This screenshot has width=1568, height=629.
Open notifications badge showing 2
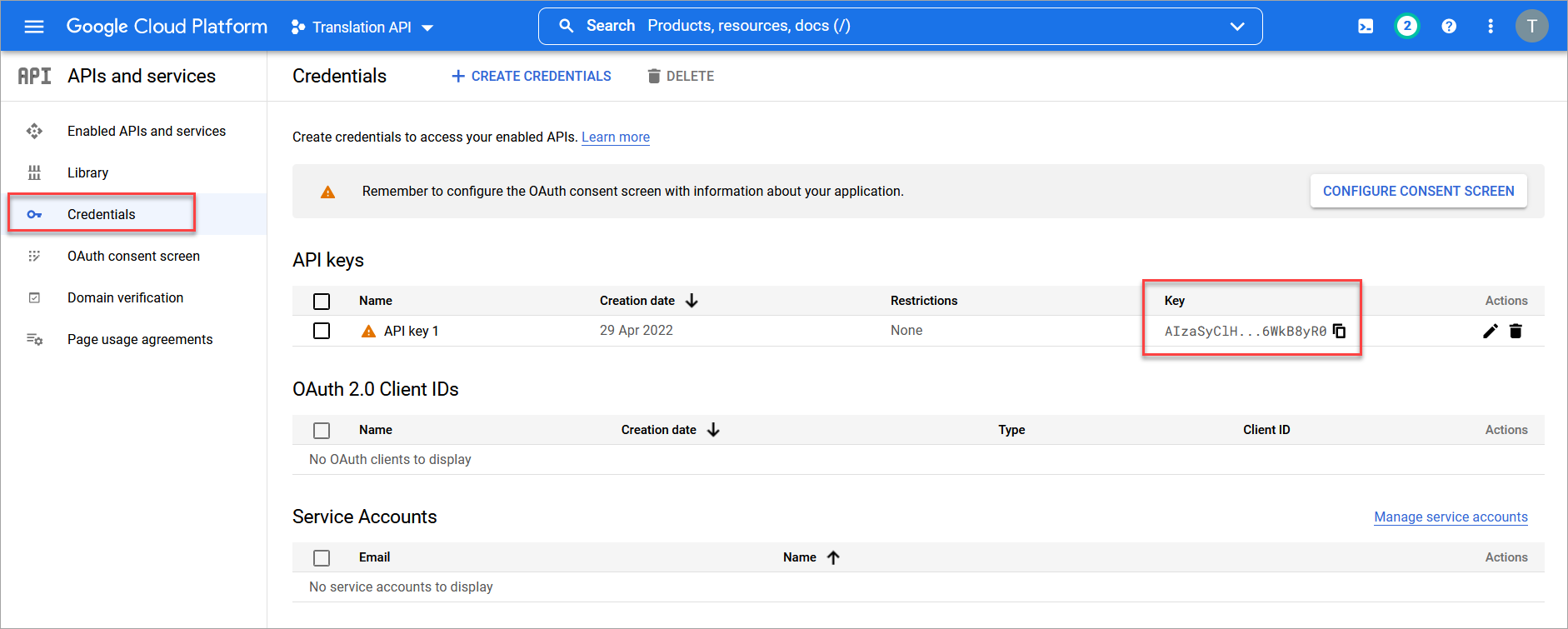[1407, 26]
